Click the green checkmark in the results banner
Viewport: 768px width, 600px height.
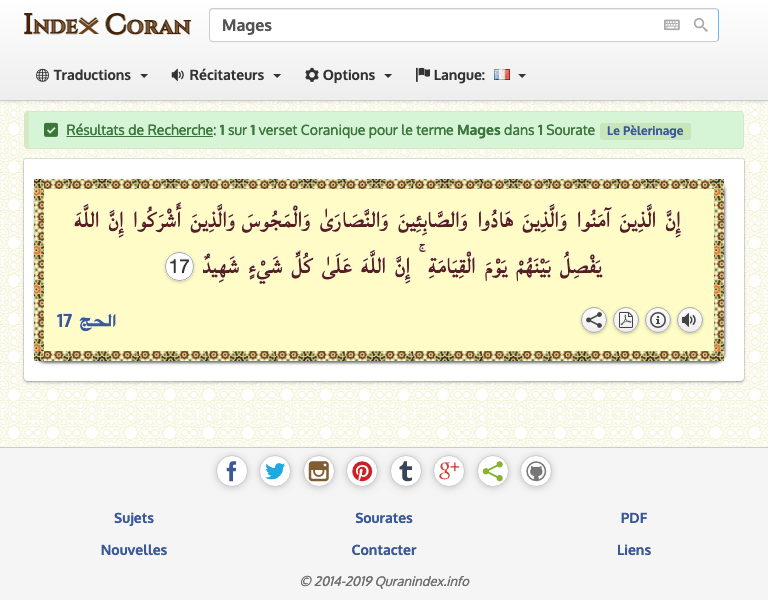pyautogui.click(x=50, y=130)
